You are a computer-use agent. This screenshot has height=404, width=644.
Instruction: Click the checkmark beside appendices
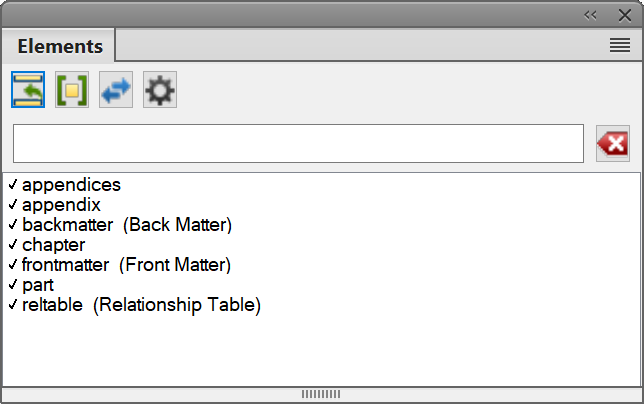(x=13, y=185)
